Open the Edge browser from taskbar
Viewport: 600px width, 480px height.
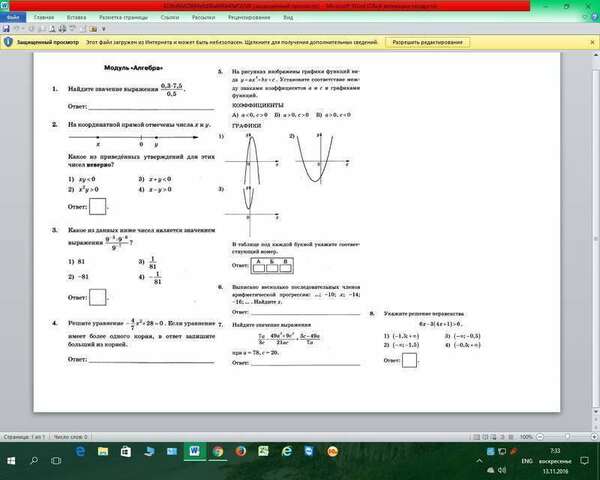click(80, 452)
